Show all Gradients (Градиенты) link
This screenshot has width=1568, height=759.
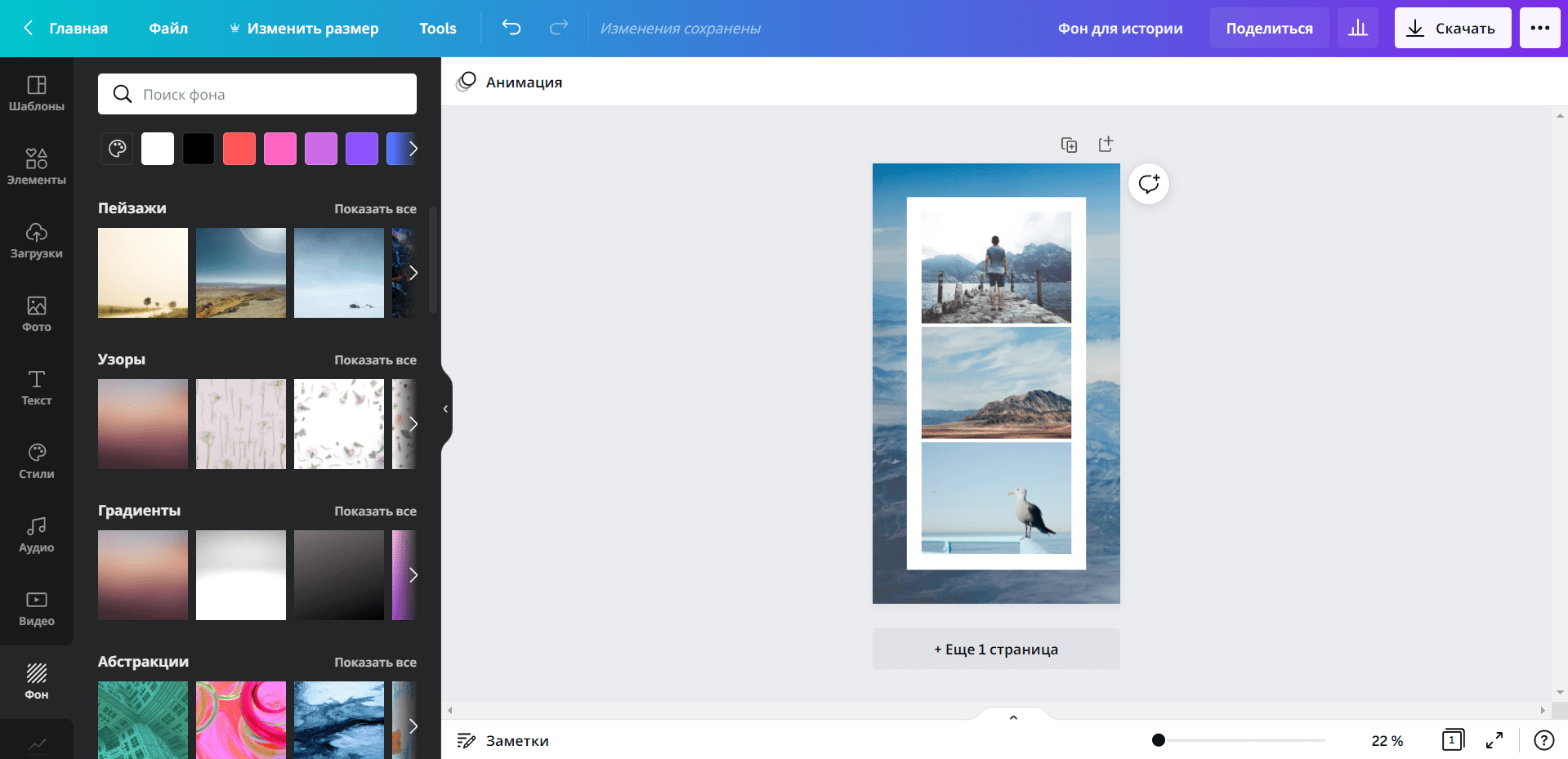coord(375,511)
